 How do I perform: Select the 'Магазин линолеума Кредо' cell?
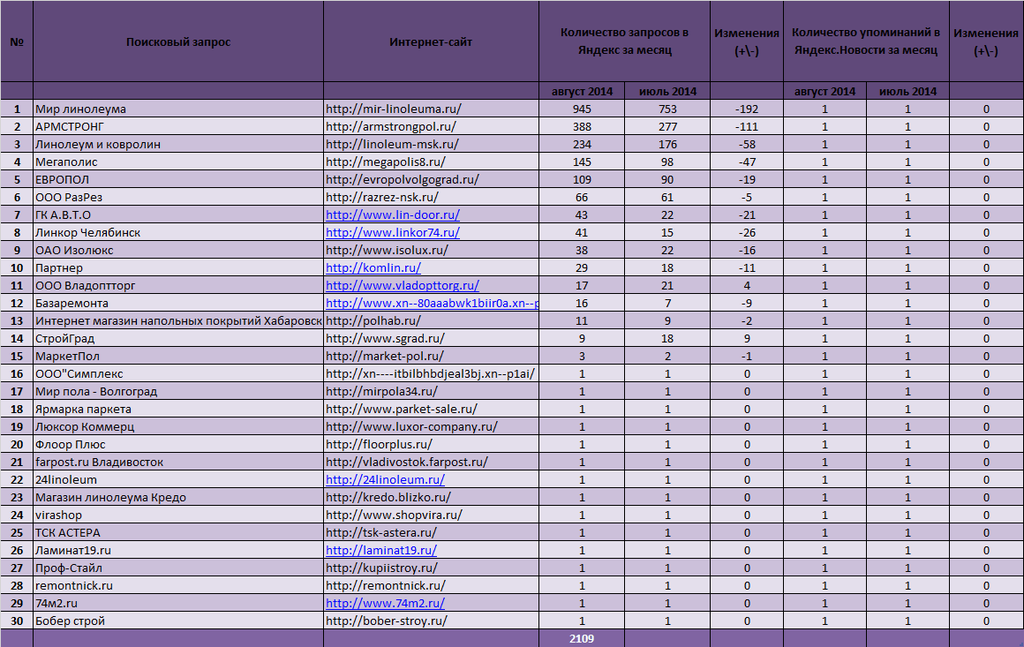click(178, 497)
